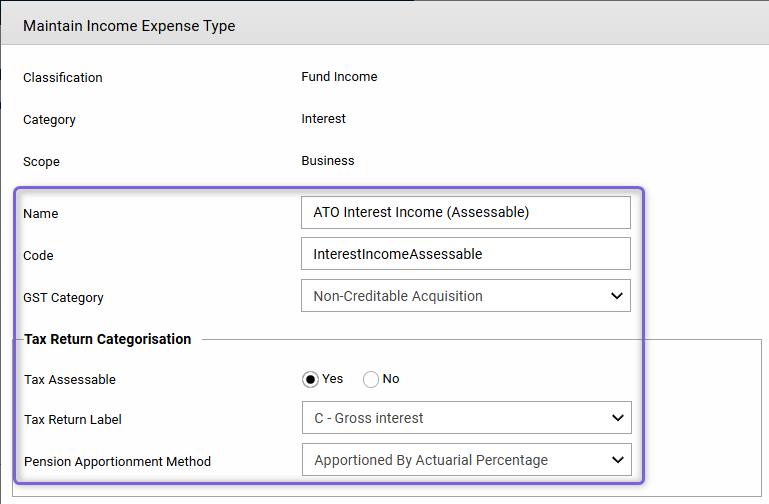Click the Tax Return Label text

tap(73, 420)
